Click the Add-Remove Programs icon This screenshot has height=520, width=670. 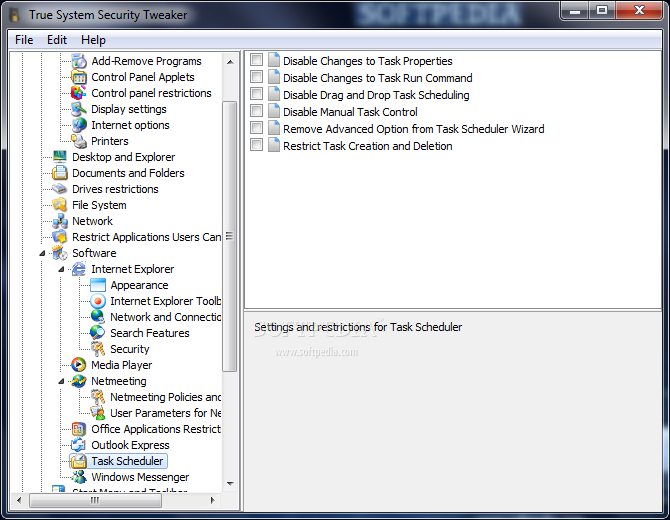pos(79,61)
